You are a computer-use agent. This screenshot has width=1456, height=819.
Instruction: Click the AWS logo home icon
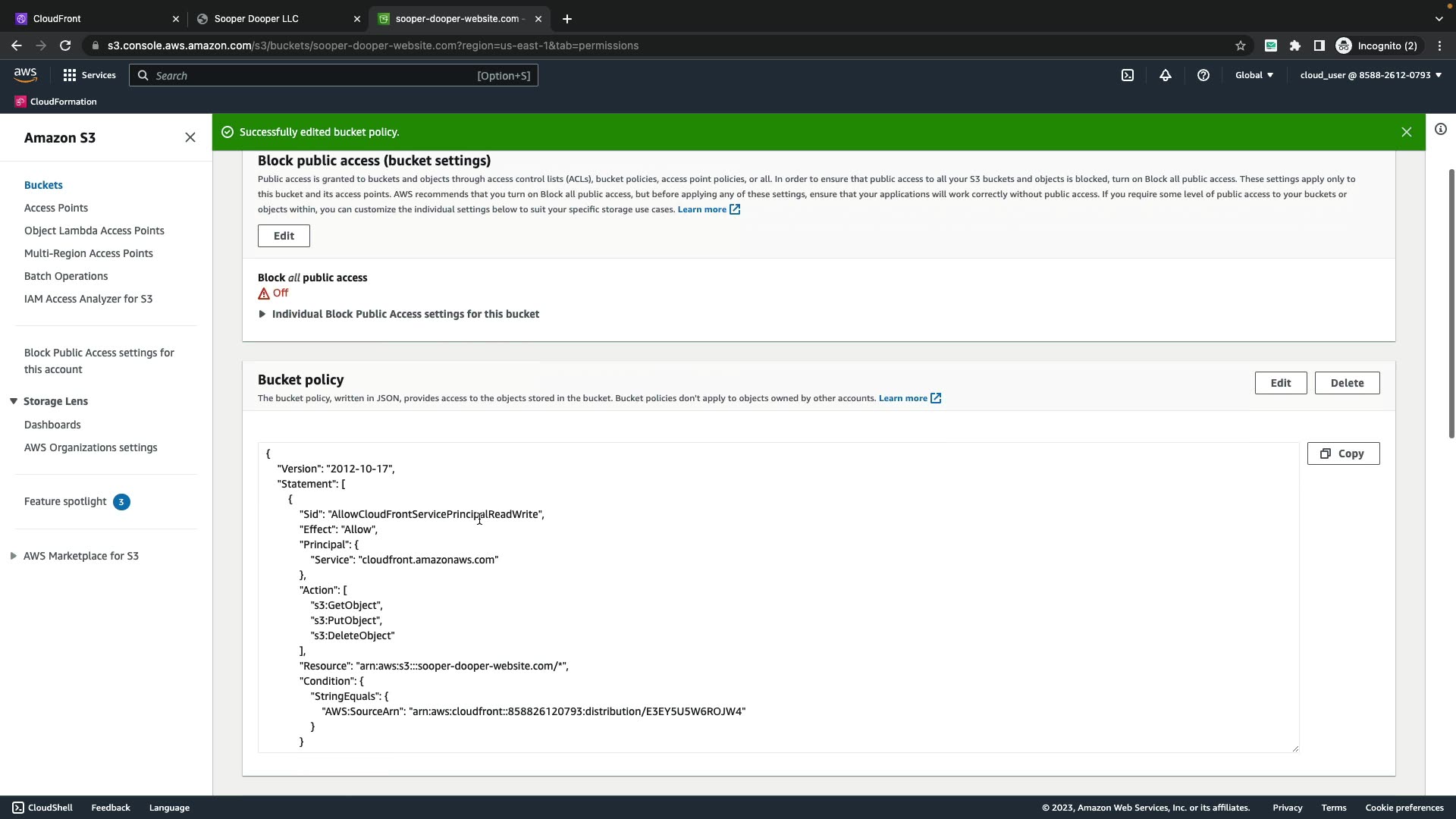(25, 74)
